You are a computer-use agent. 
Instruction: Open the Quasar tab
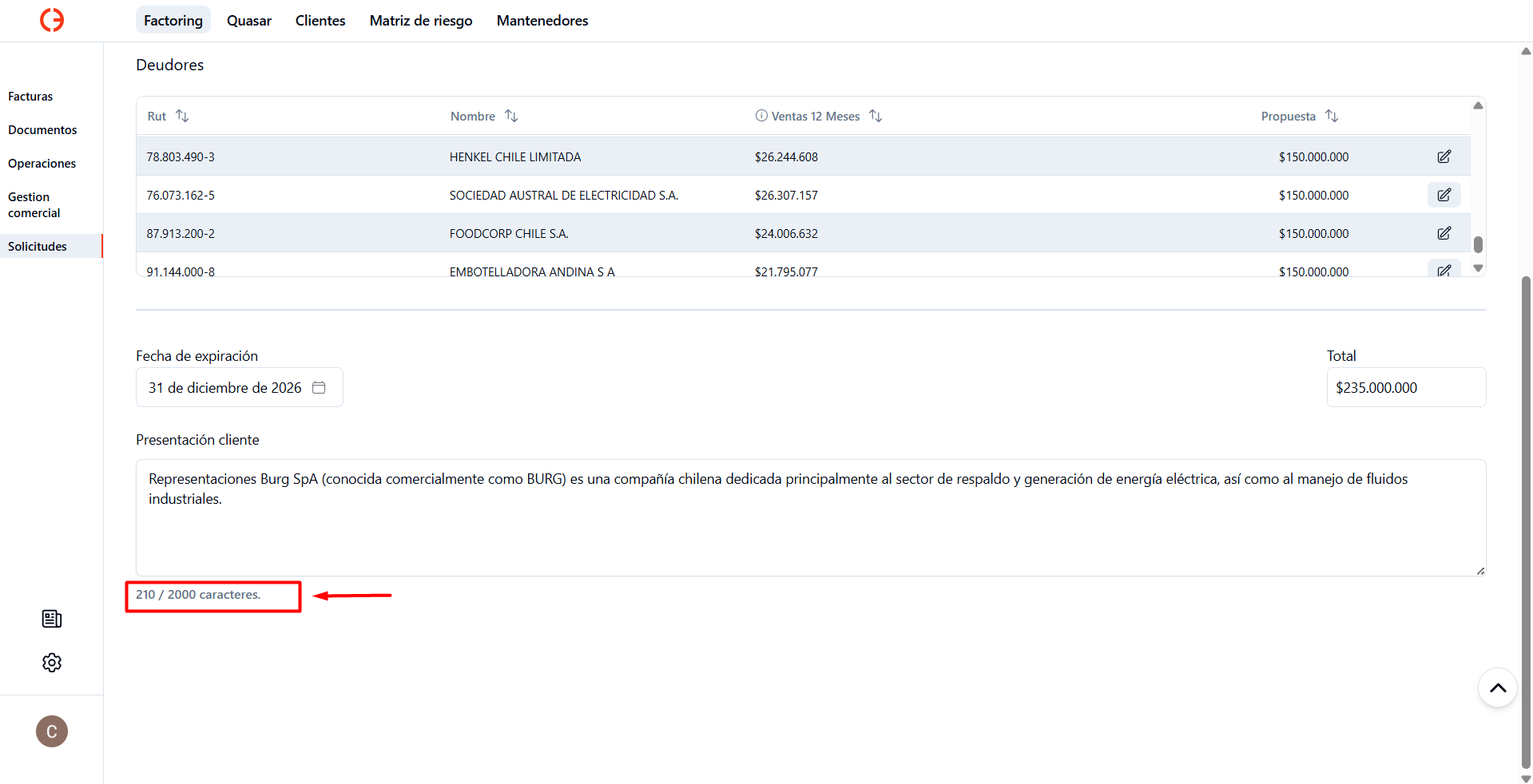[249, 20]
